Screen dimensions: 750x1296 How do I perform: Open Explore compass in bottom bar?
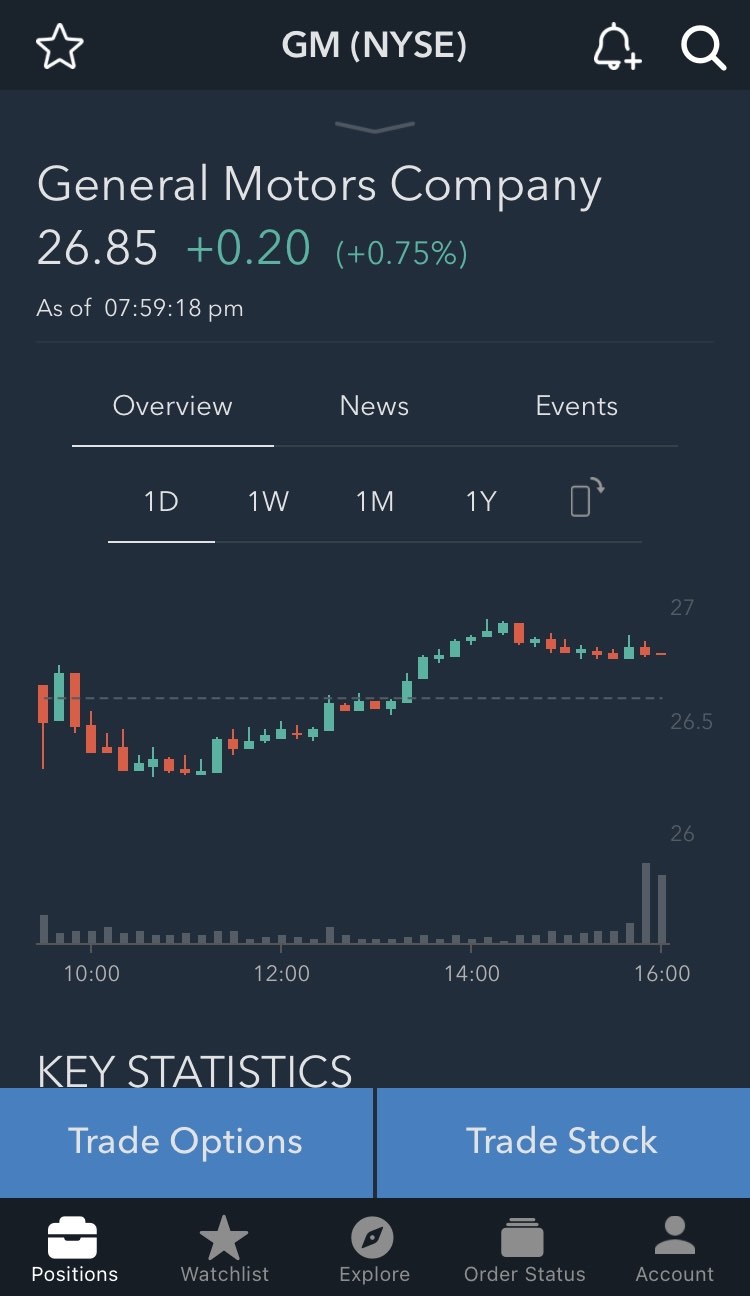[x=374, y=1248]
